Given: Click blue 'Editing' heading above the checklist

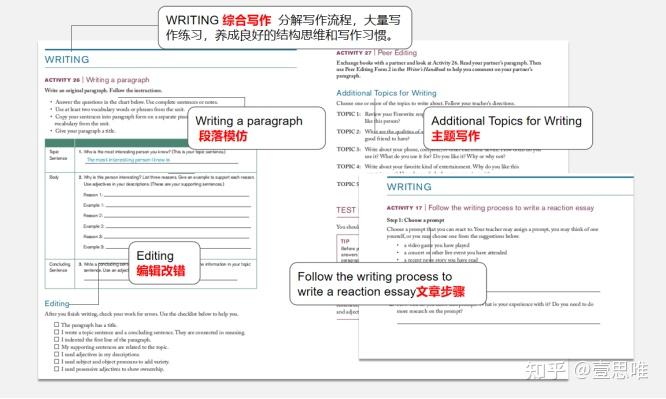Looking at the screenshot, I should click(x=57, y=303).
